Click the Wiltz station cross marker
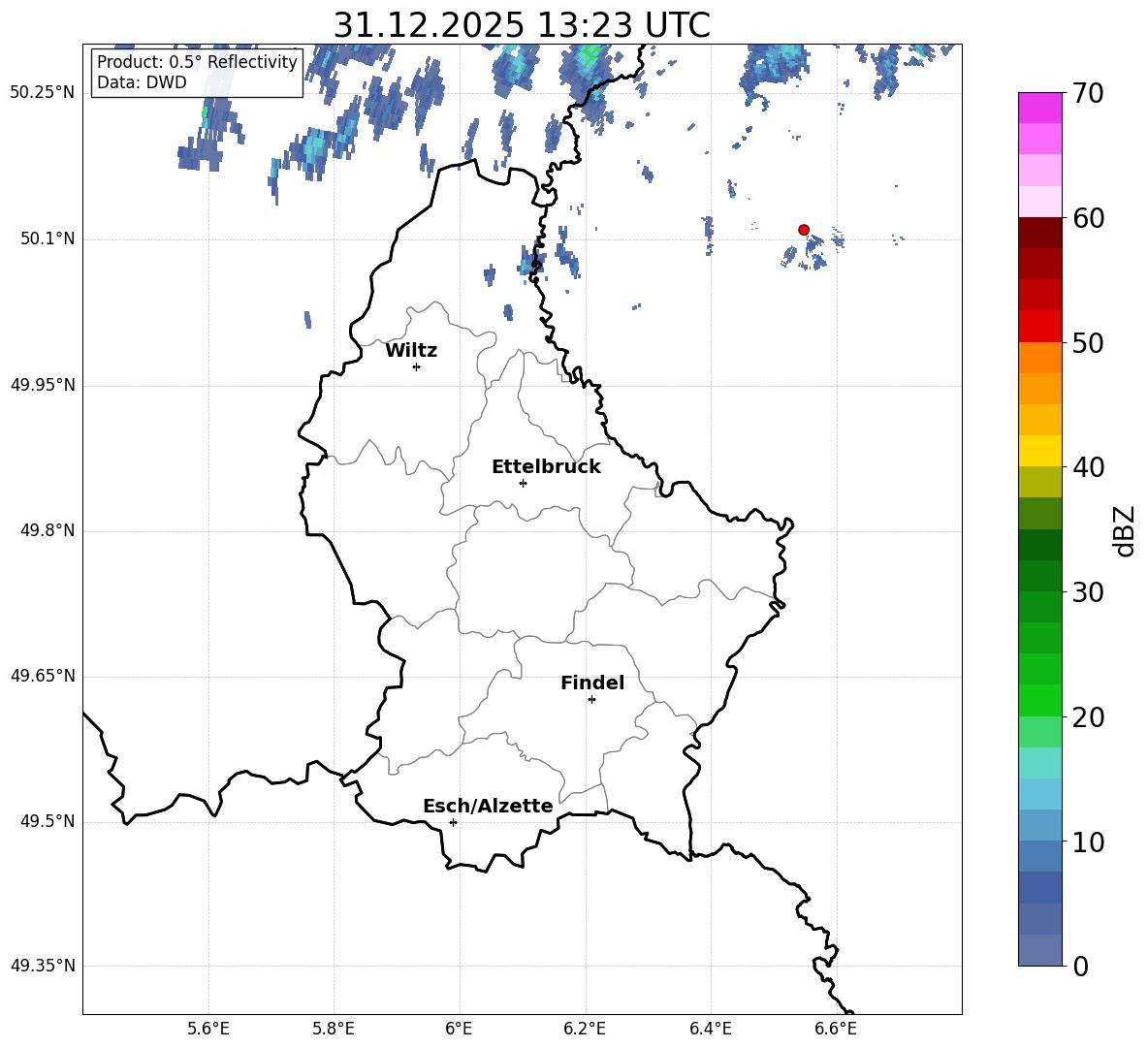The height and width of the screenshot is (1048, 1148). click(416, 366)
